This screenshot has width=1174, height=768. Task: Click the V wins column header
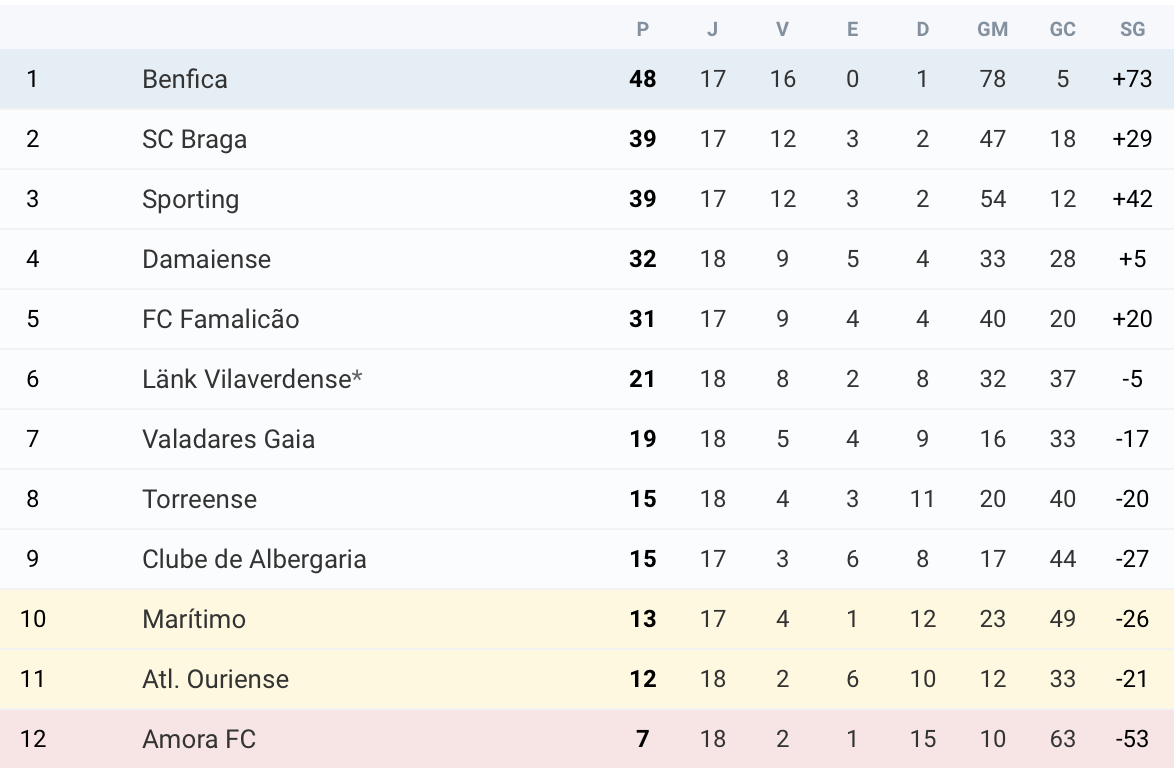click(x=782, y=30)
